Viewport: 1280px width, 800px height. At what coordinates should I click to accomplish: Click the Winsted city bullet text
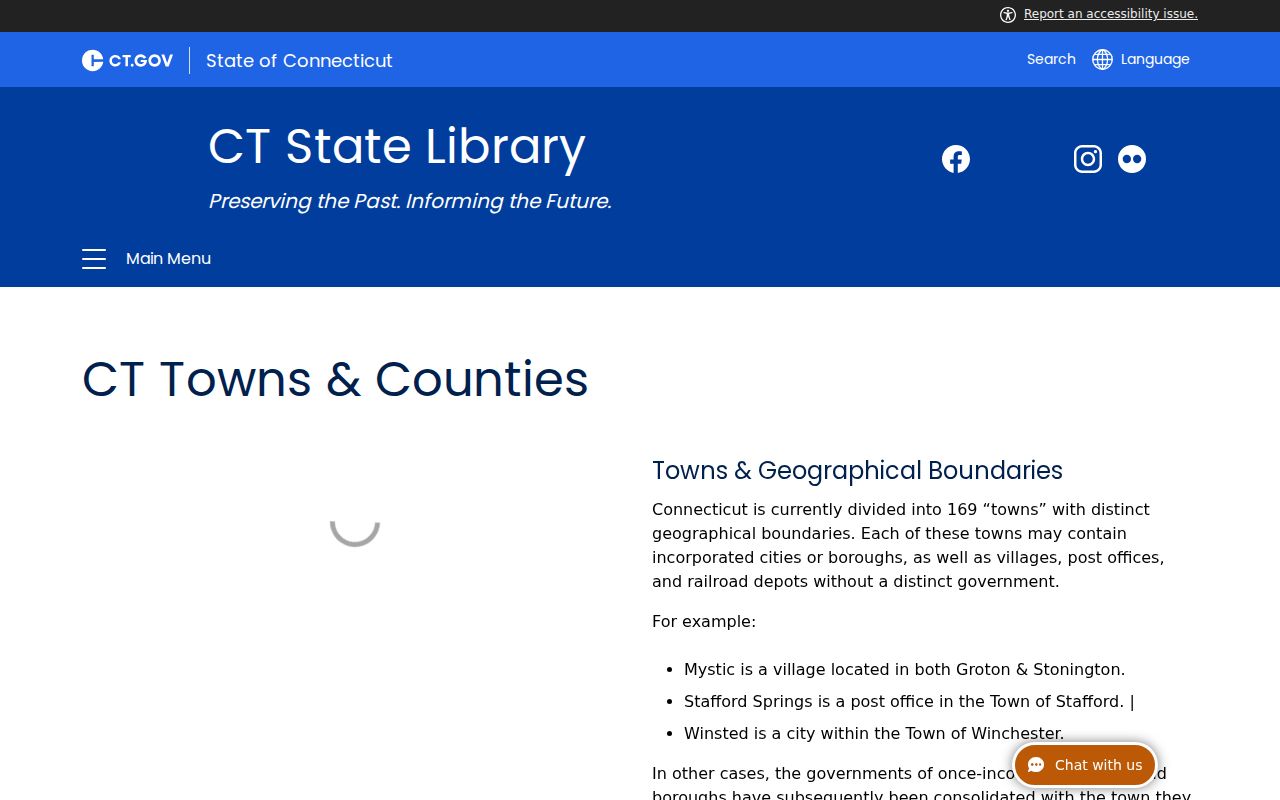click(x=874, y=733)
